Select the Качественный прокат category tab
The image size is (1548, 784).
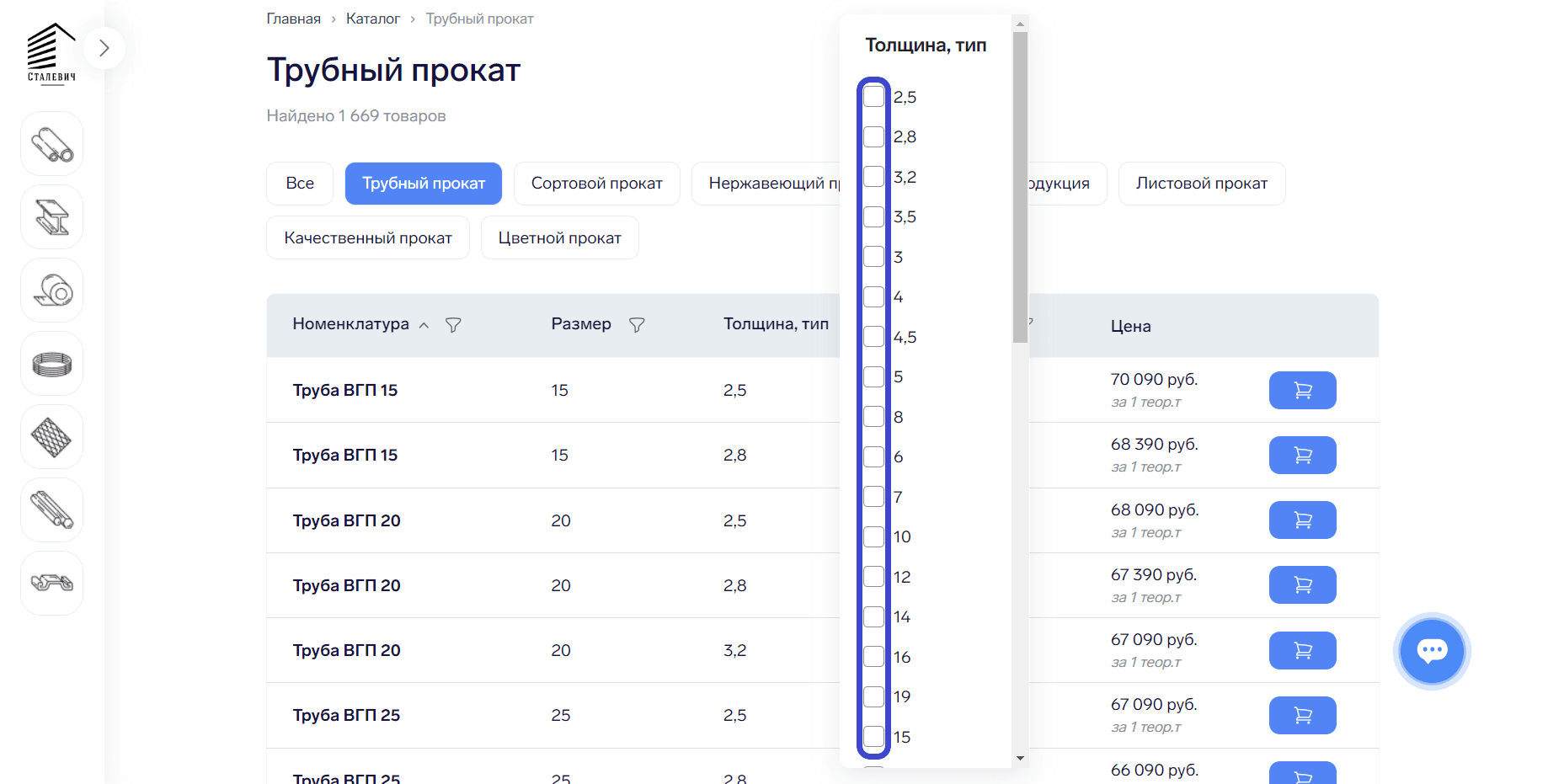[368, 237]
